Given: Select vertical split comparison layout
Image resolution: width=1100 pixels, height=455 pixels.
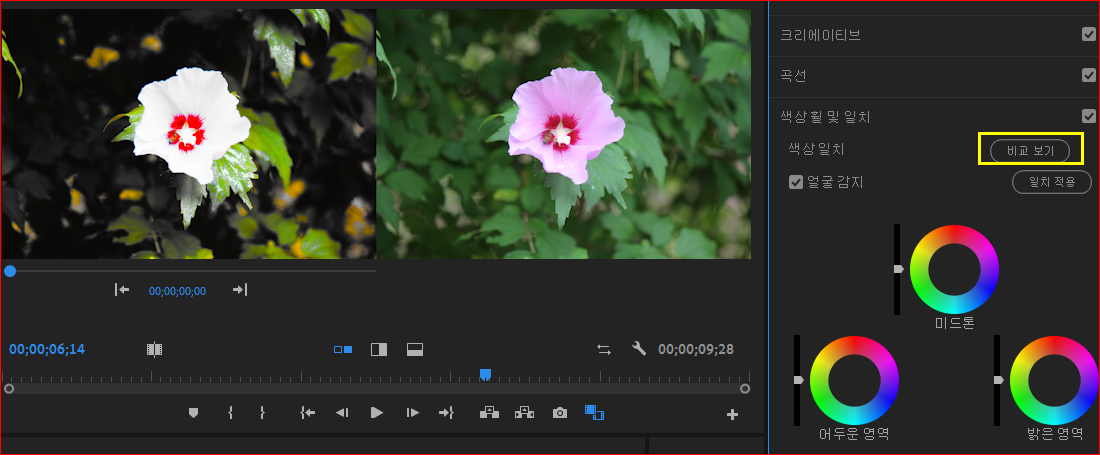Looking at the screenshot, I should tap(379, 349).
